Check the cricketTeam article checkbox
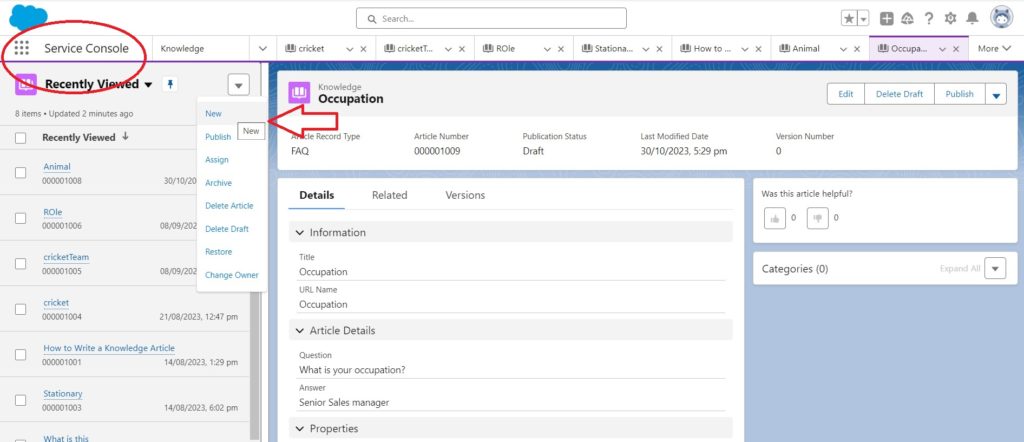 tap(21, 264)
